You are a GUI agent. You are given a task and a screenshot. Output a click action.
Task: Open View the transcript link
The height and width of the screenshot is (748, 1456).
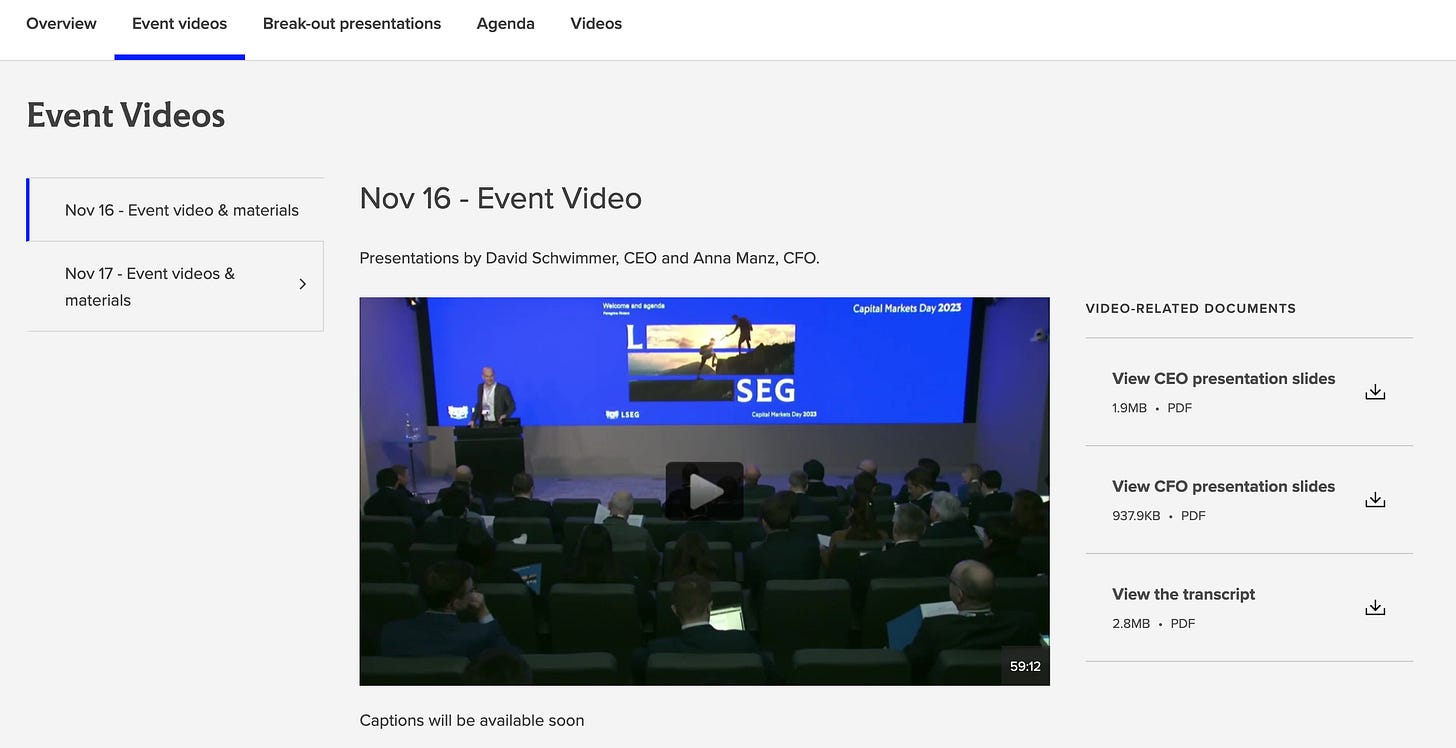pyautogui.click(x=1183, y=594)
